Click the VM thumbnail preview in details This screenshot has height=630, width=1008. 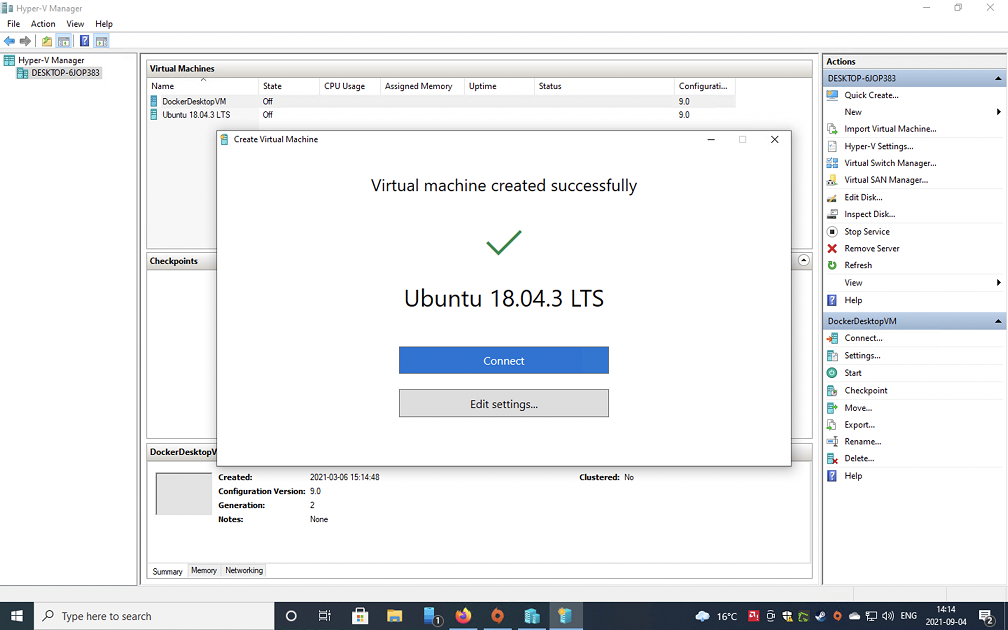(x=184, y=494)
